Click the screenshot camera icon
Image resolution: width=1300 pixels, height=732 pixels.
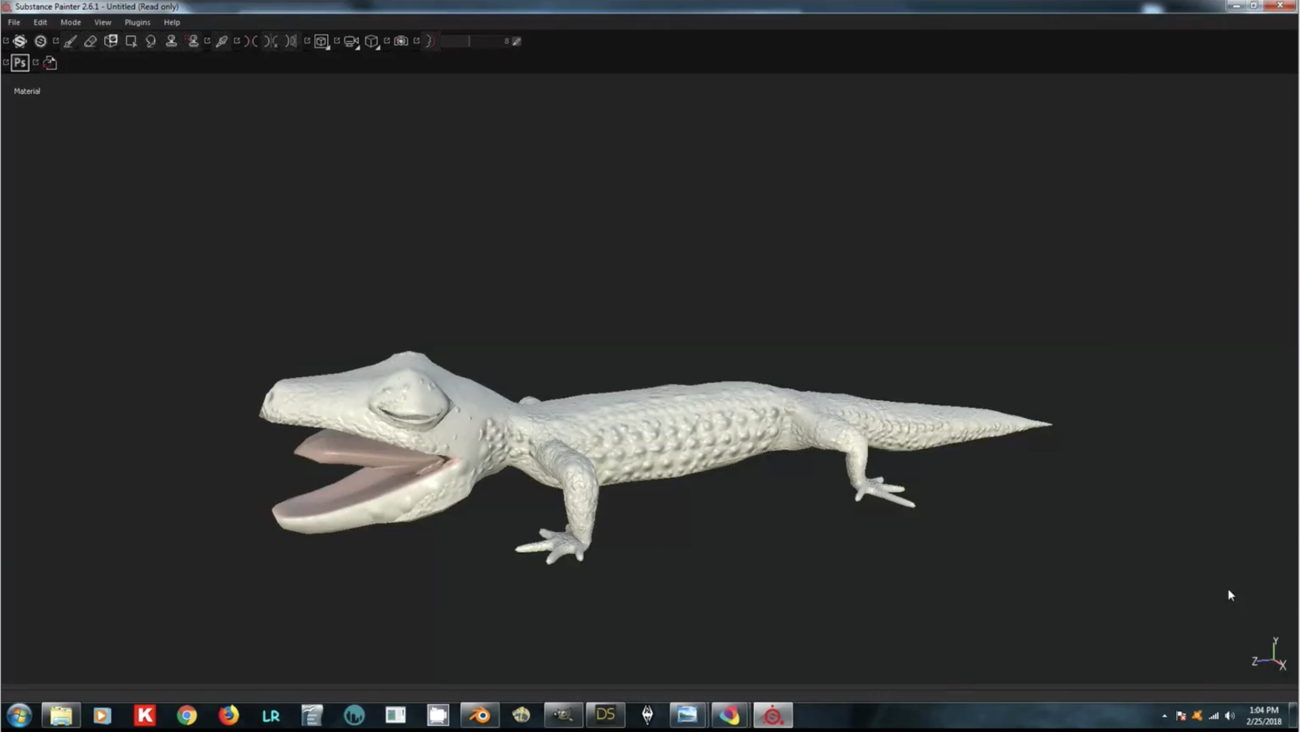point(401,41)
